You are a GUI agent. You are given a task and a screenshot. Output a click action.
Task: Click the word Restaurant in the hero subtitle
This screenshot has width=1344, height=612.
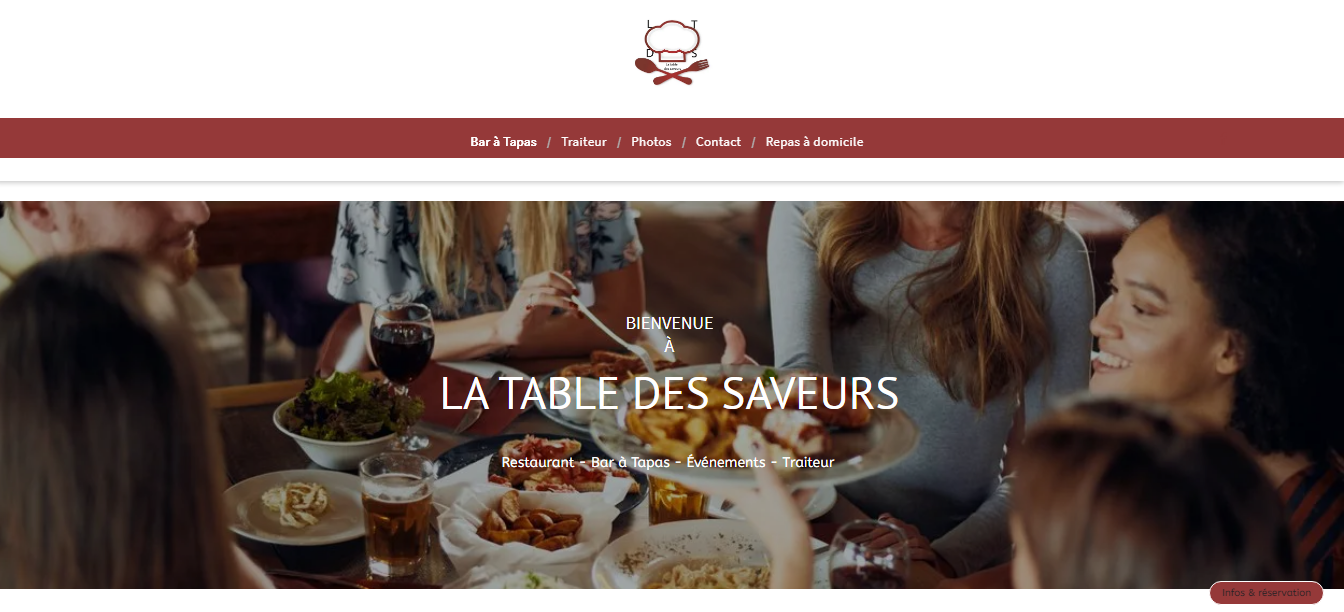pyautogui.click(x=538, y=462)
